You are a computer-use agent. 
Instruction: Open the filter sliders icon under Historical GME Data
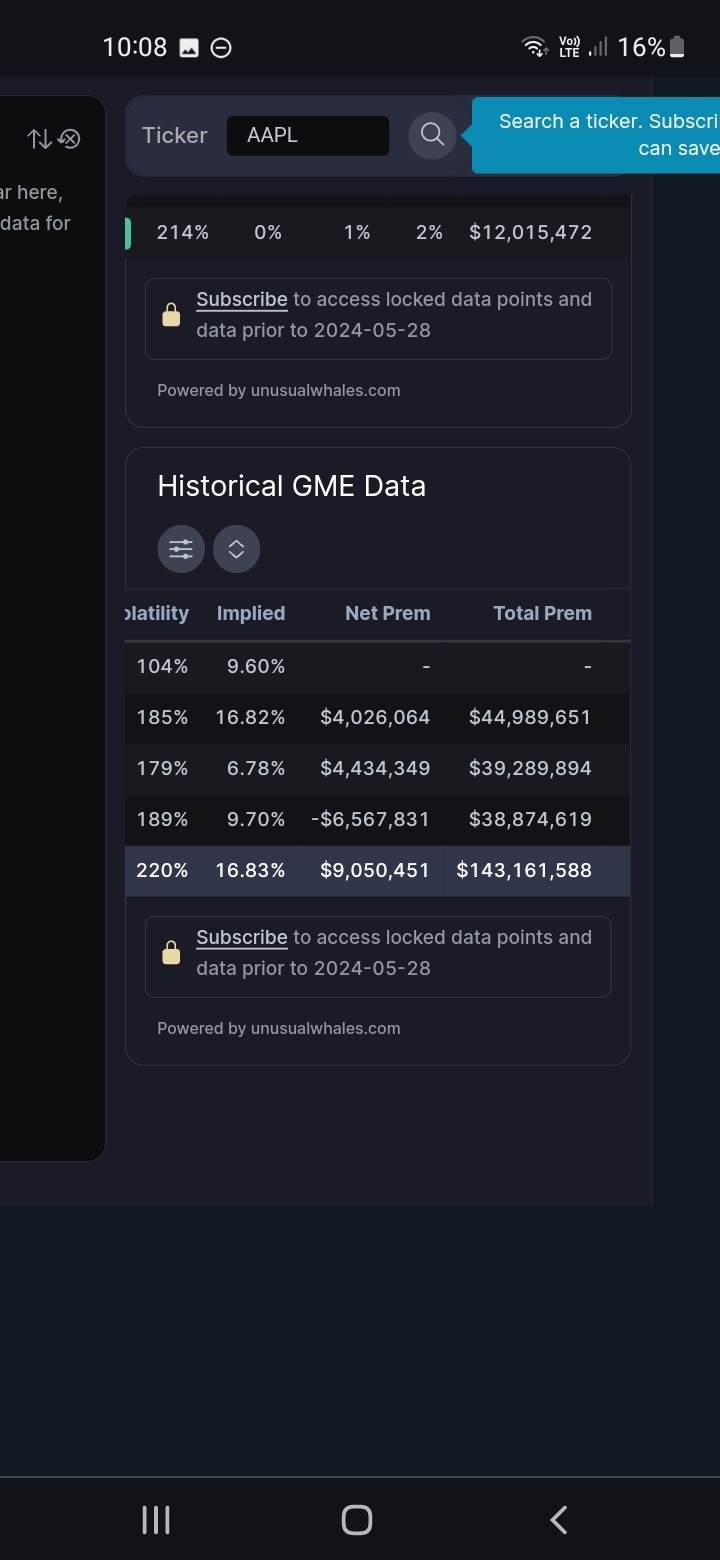click(181, 549)
